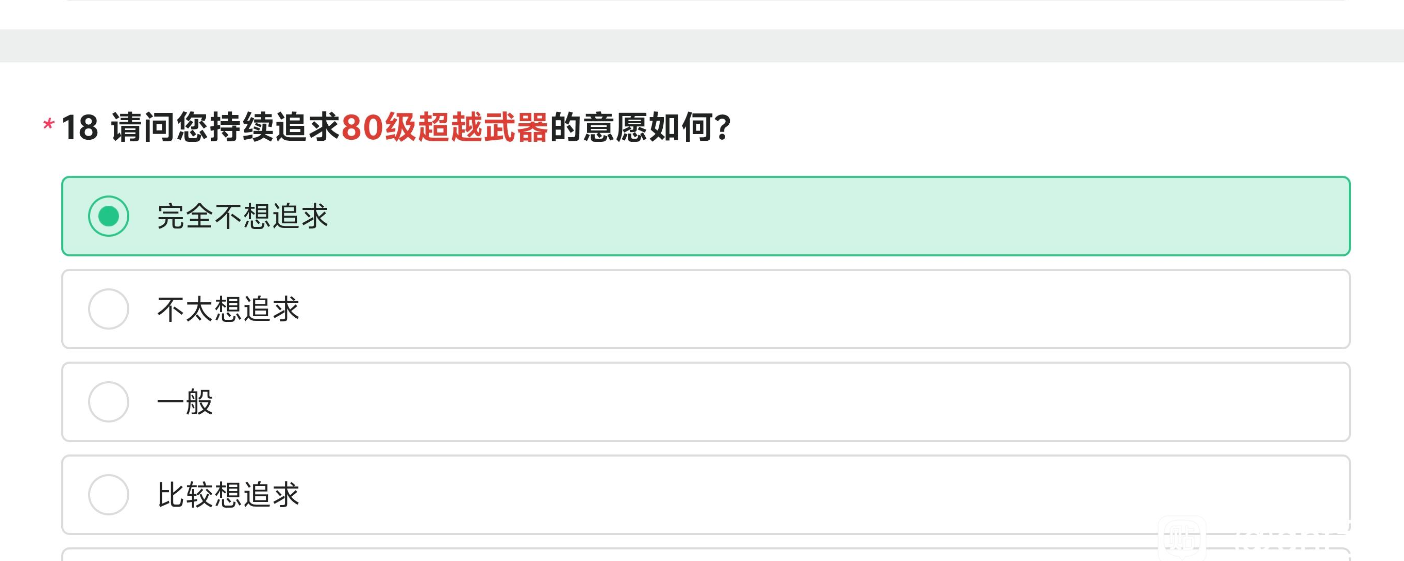Select the 比较想追求 radio circle

click(108, 495)
